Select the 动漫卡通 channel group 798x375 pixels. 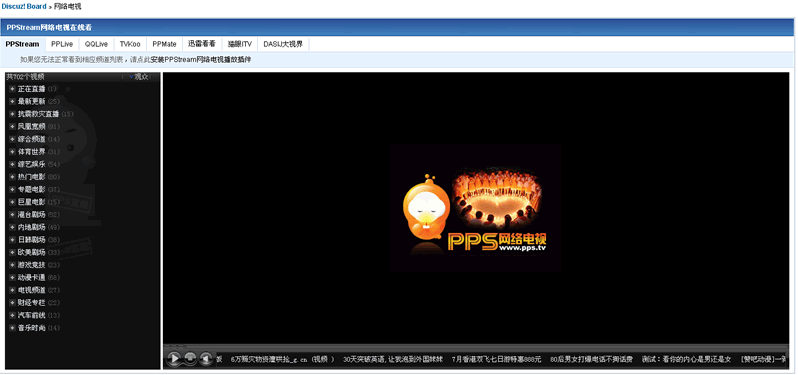pos(32,277)
